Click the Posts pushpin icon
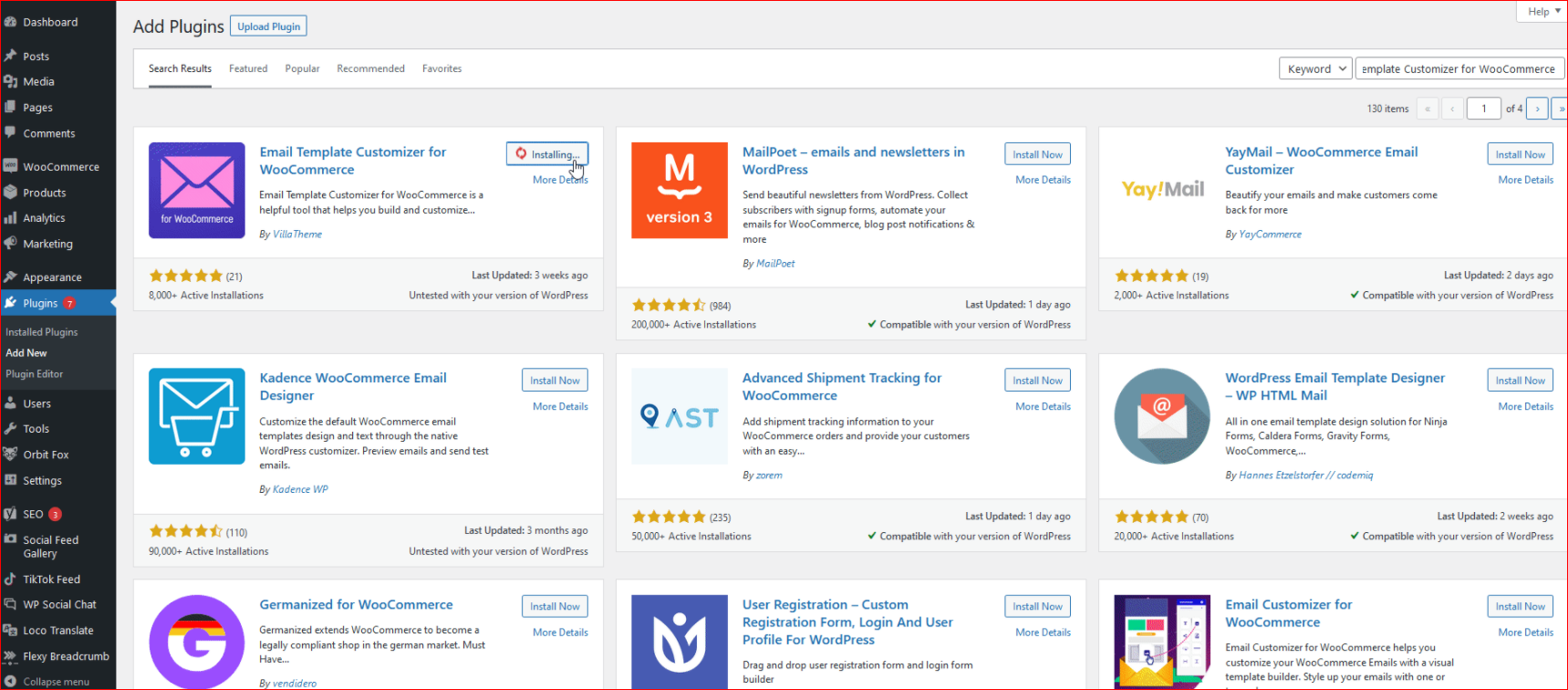 tap(10, 56)
